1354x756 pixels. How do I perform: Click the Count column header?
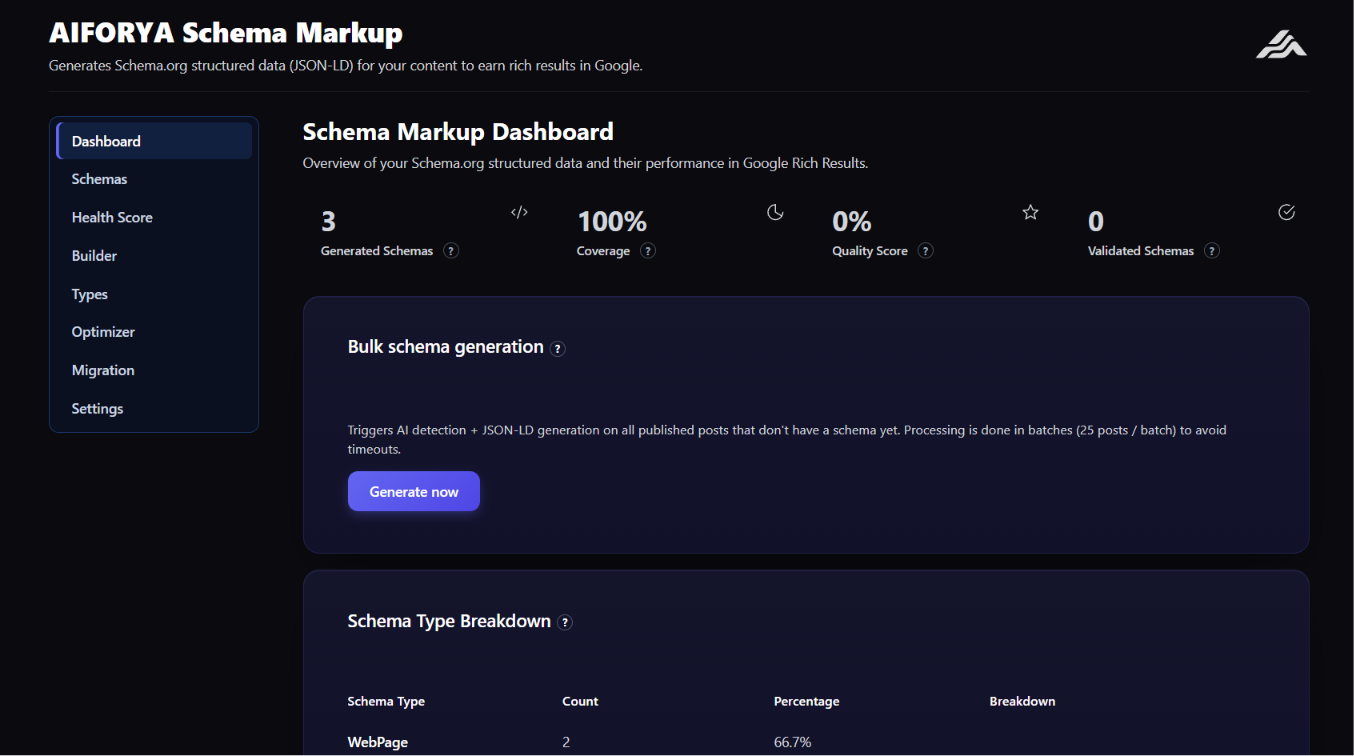[580, 701]
